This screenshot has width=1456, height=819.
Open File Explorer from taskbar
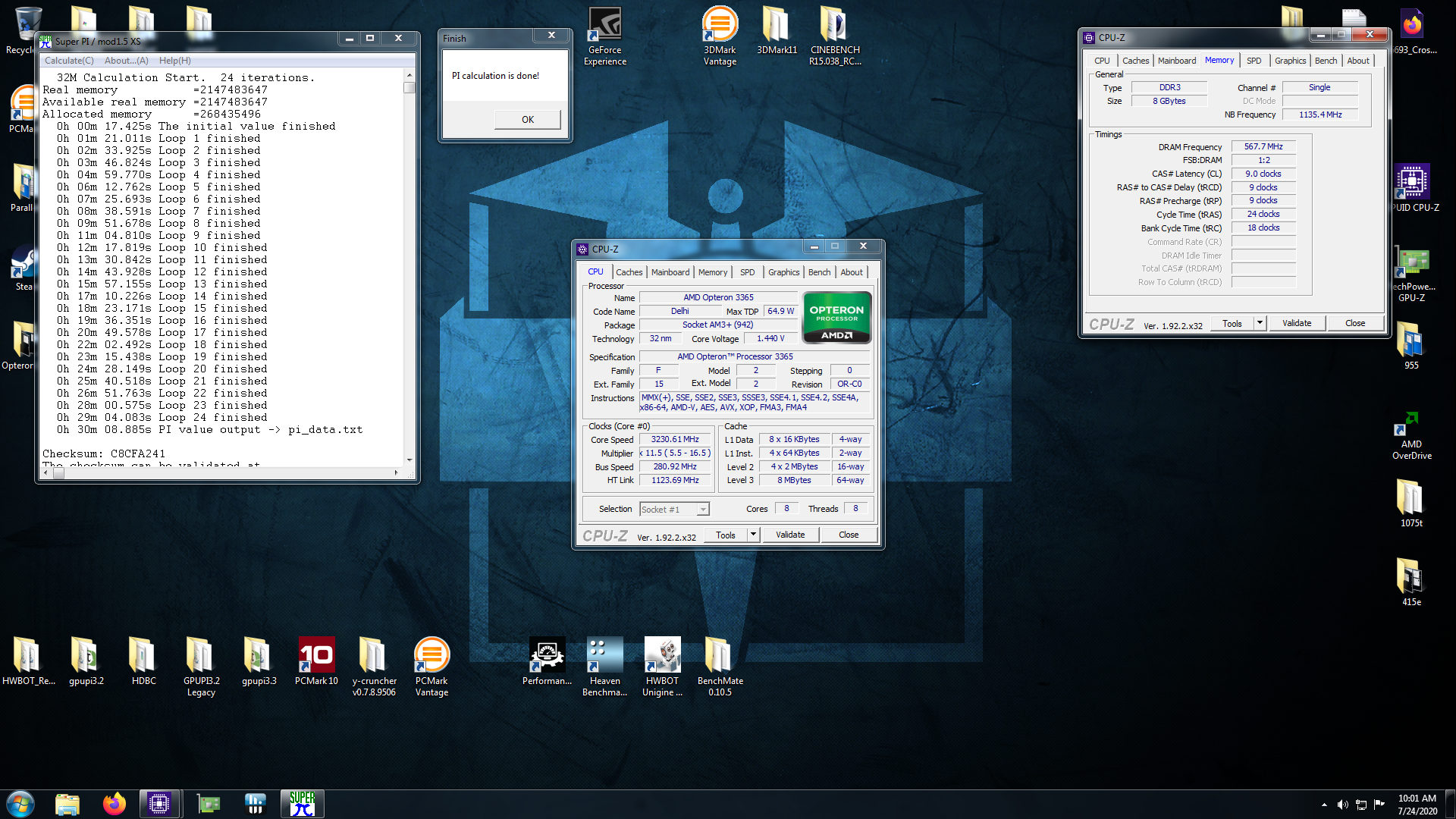[67, 804]
